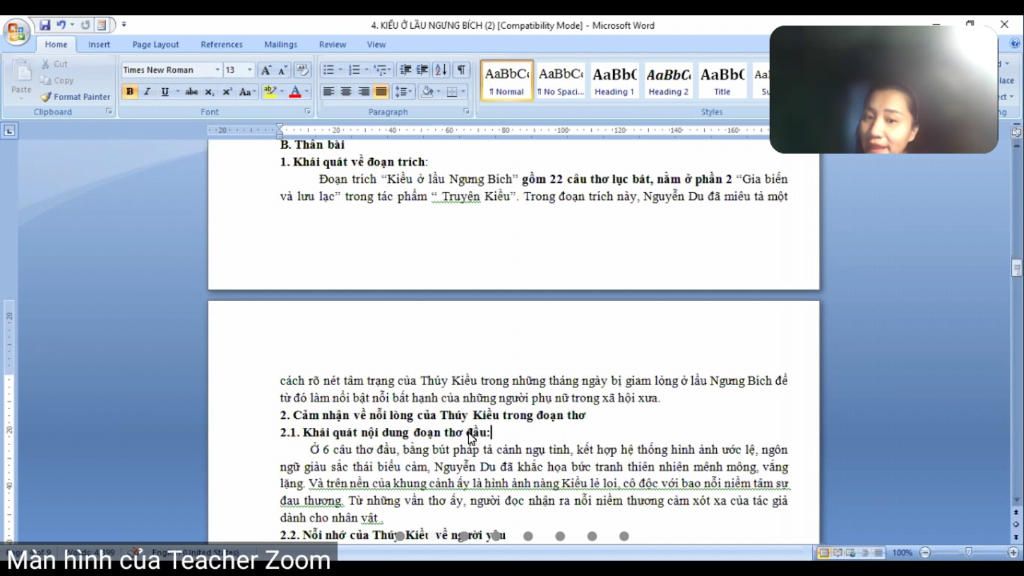Image resolution: width=1024 pixels, height=576 pixels.
Task: Grow the font size
Action: point(265,70)
